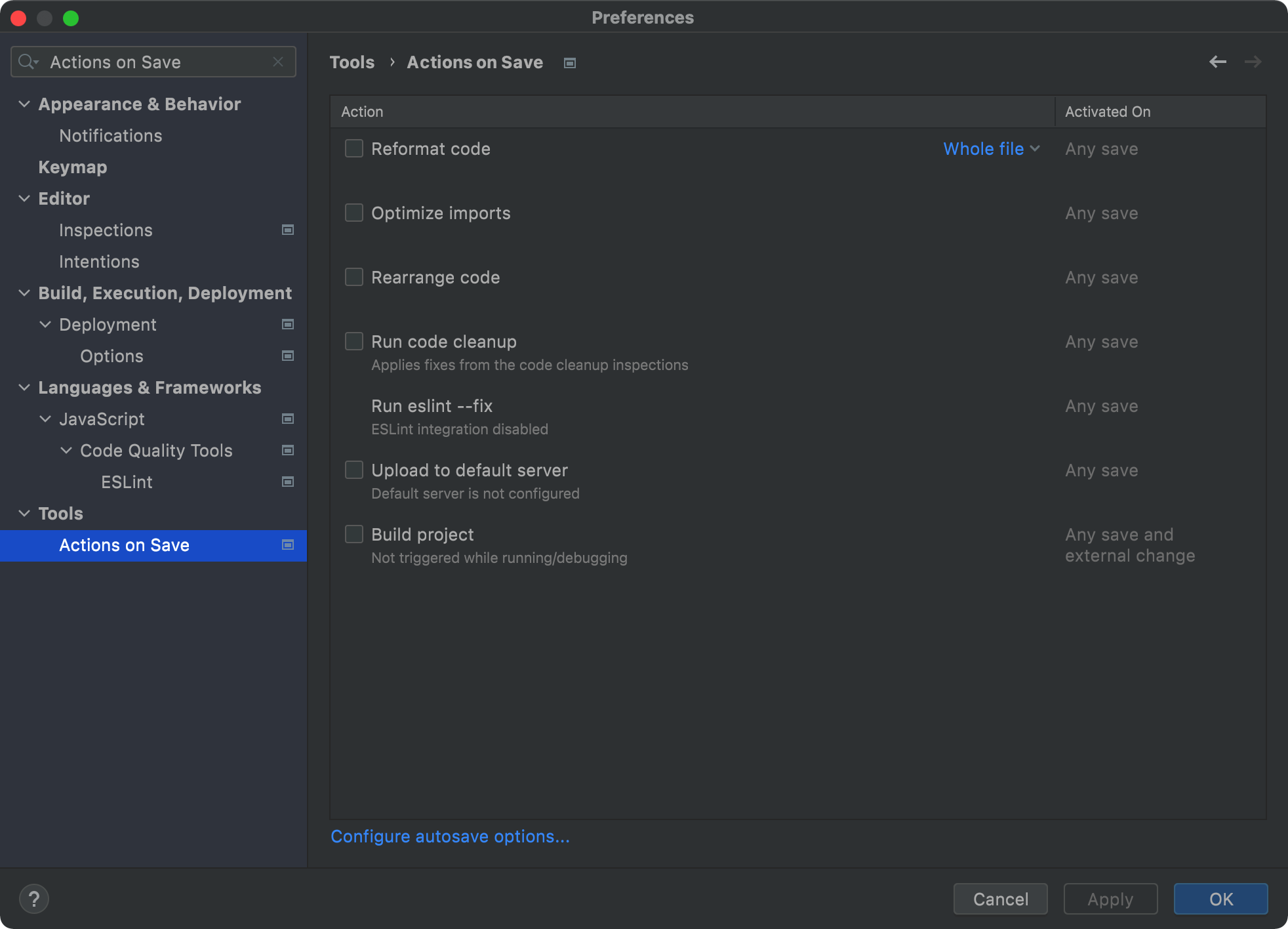Click Tools in the breadcrumb
This screenshot has width=1288, height=929.
tap(352, 62)
